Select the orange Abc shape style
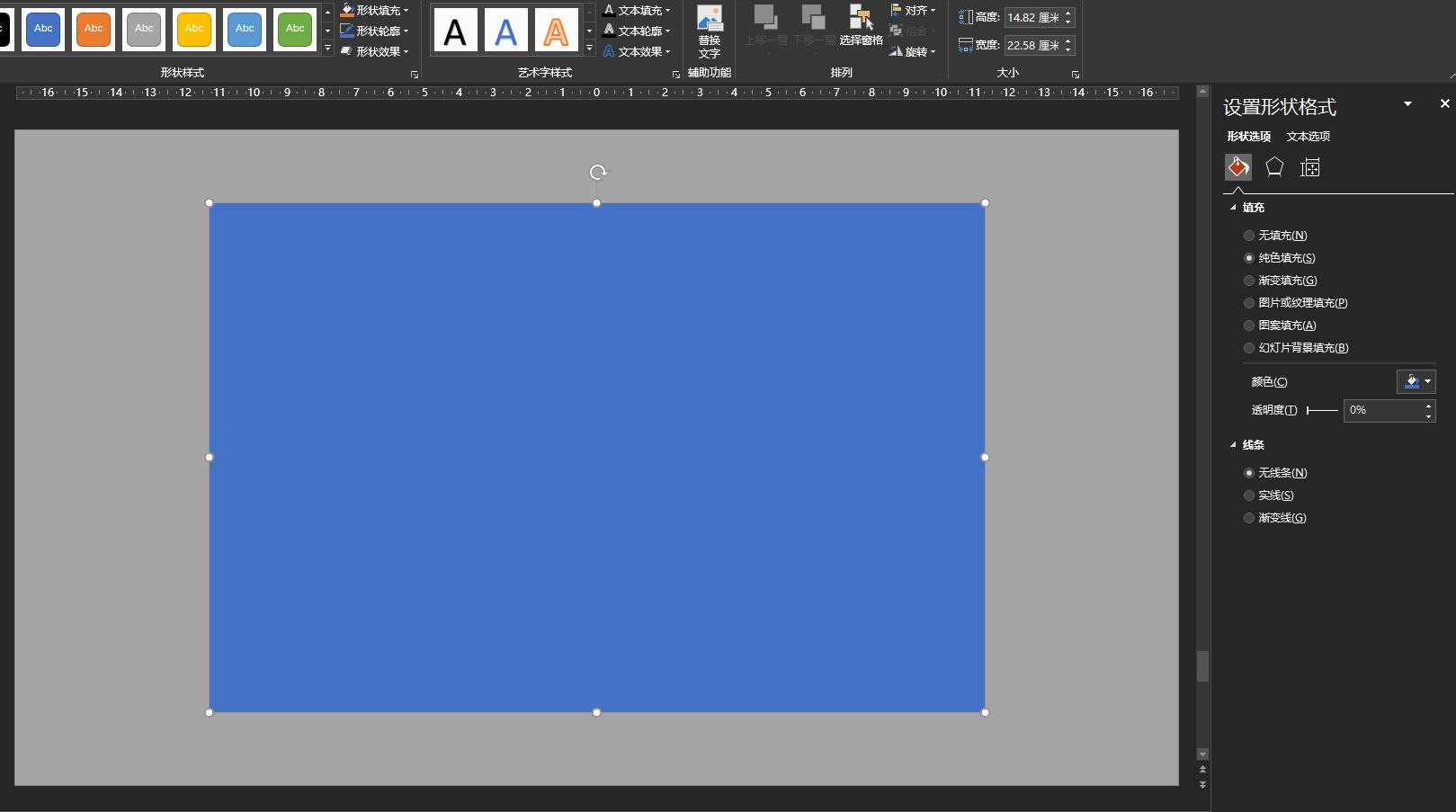1456x812 pixels. (94, 29)
